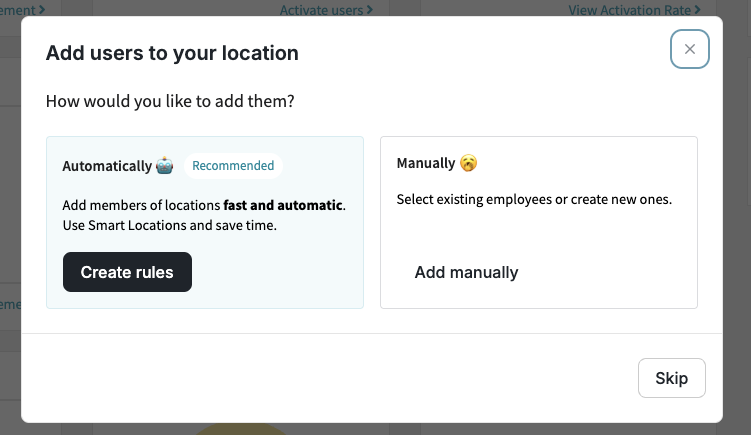This screenshot has width=751, height=435.
Task: Click the 'Add users to your location' title
Action: coord(172,53)
